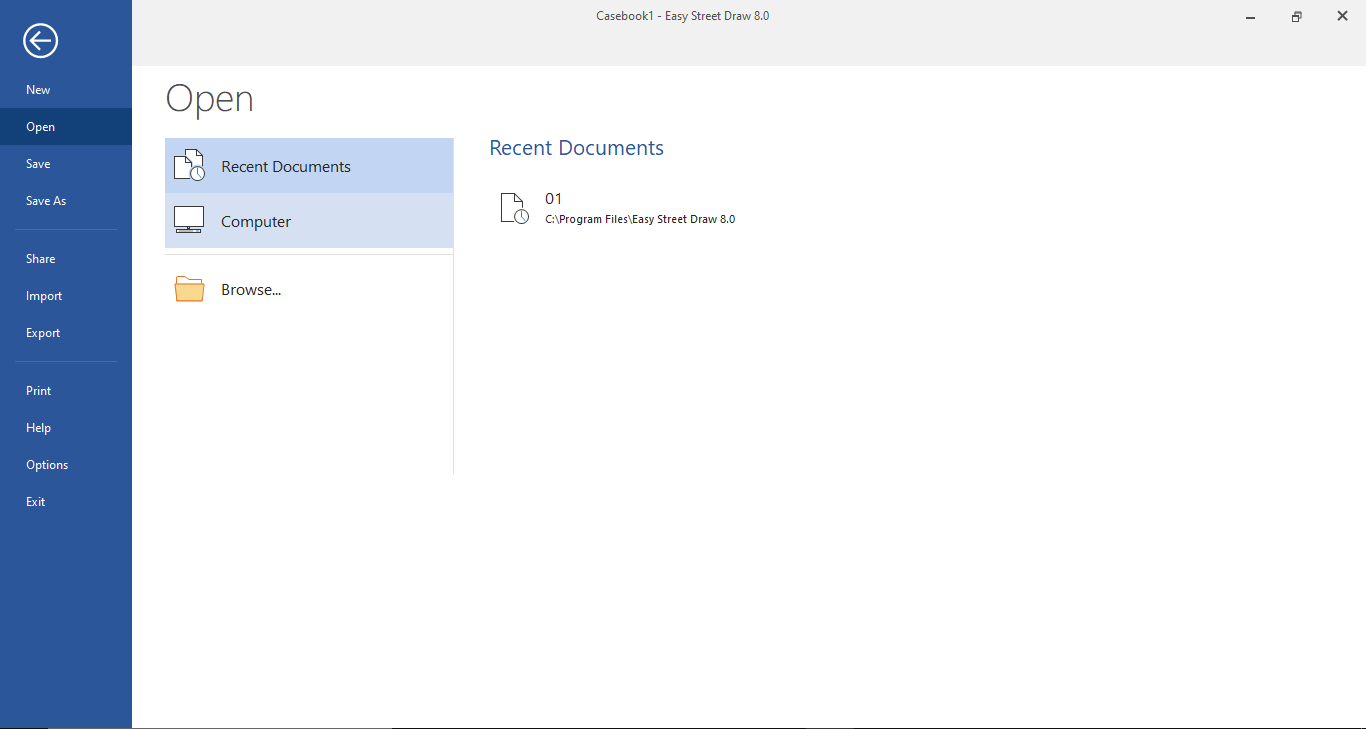Click the Computer monitor icon
Viewport: 1366px width, 729px height.
189,220
